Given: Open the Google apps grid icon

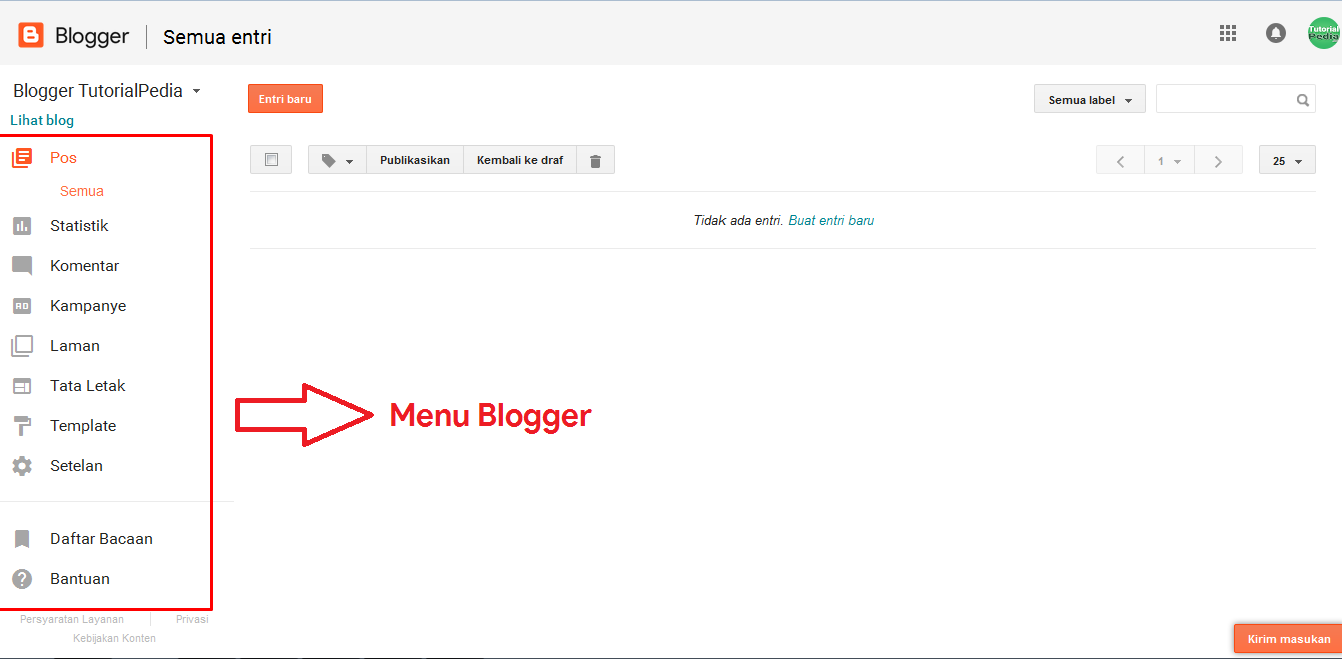Looking at the screenshot, I should pos(1228,33).
